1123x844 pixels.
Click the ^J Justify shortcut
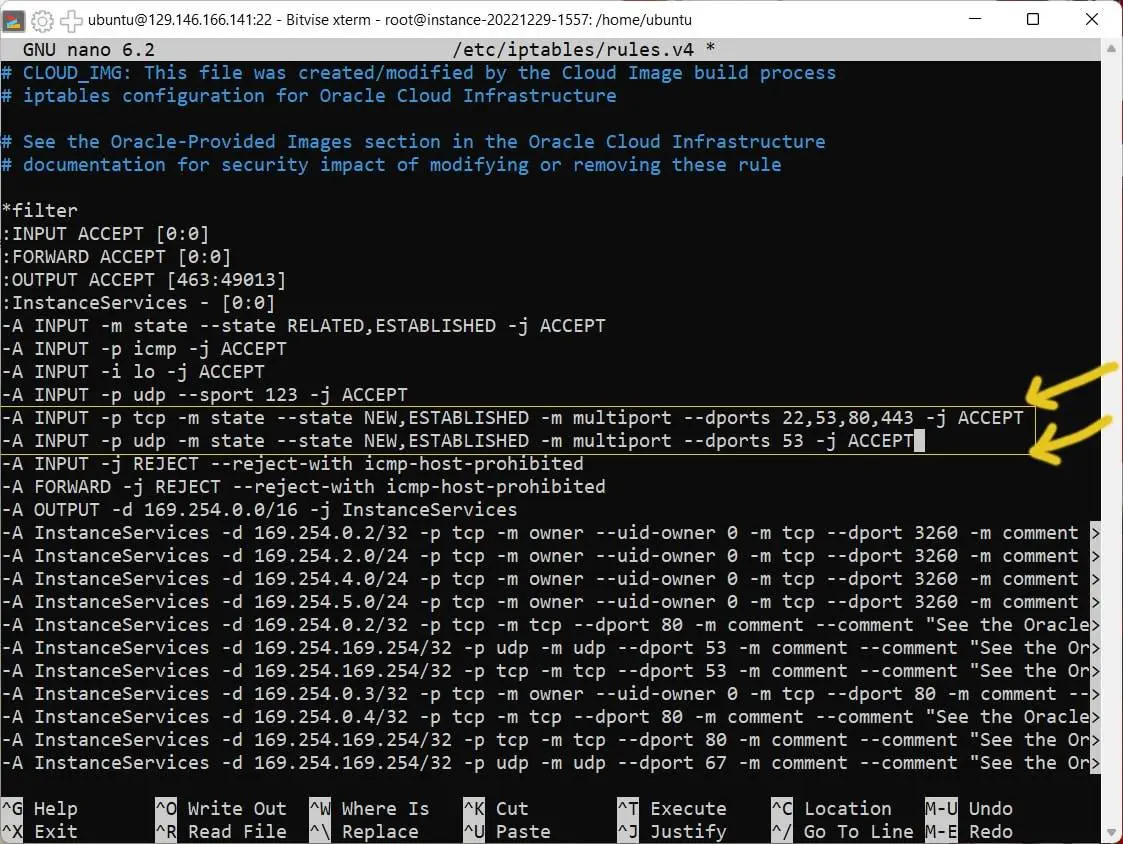(672, 831)
